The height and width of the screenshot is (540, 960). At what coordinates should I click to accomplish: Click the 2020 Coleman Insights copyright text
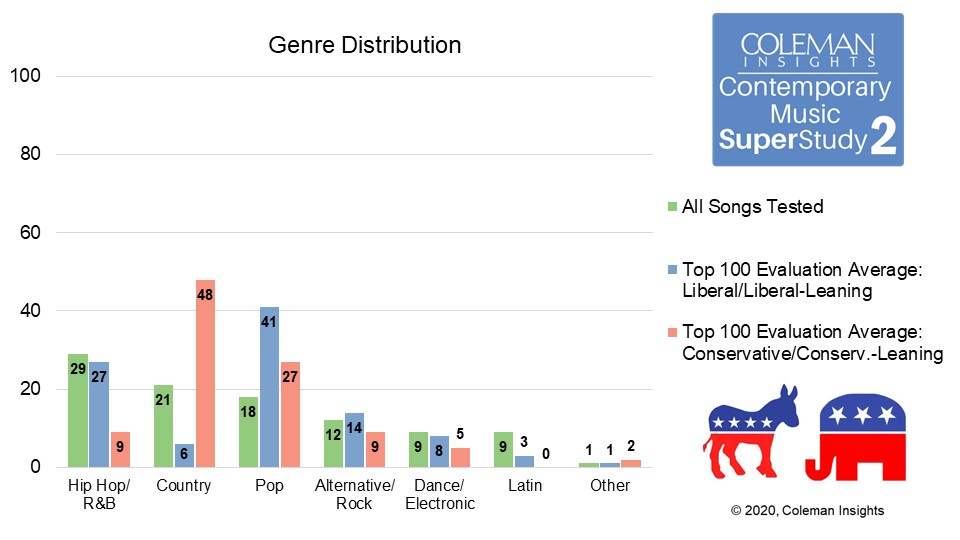click(807, 511)
